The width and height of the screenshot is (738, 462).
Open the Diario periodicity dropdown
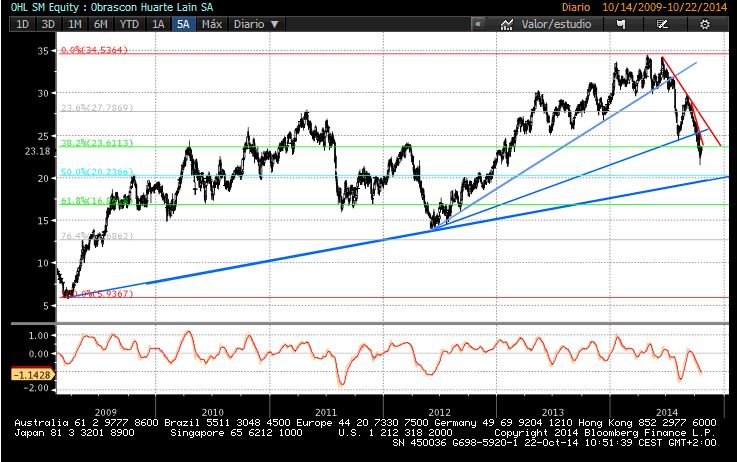point(257,24)
